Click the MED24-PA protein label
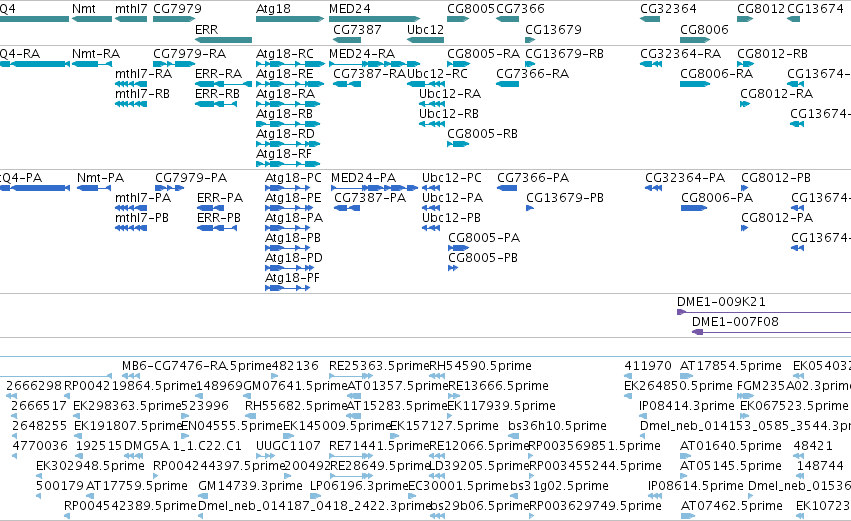 coord(364,178)
